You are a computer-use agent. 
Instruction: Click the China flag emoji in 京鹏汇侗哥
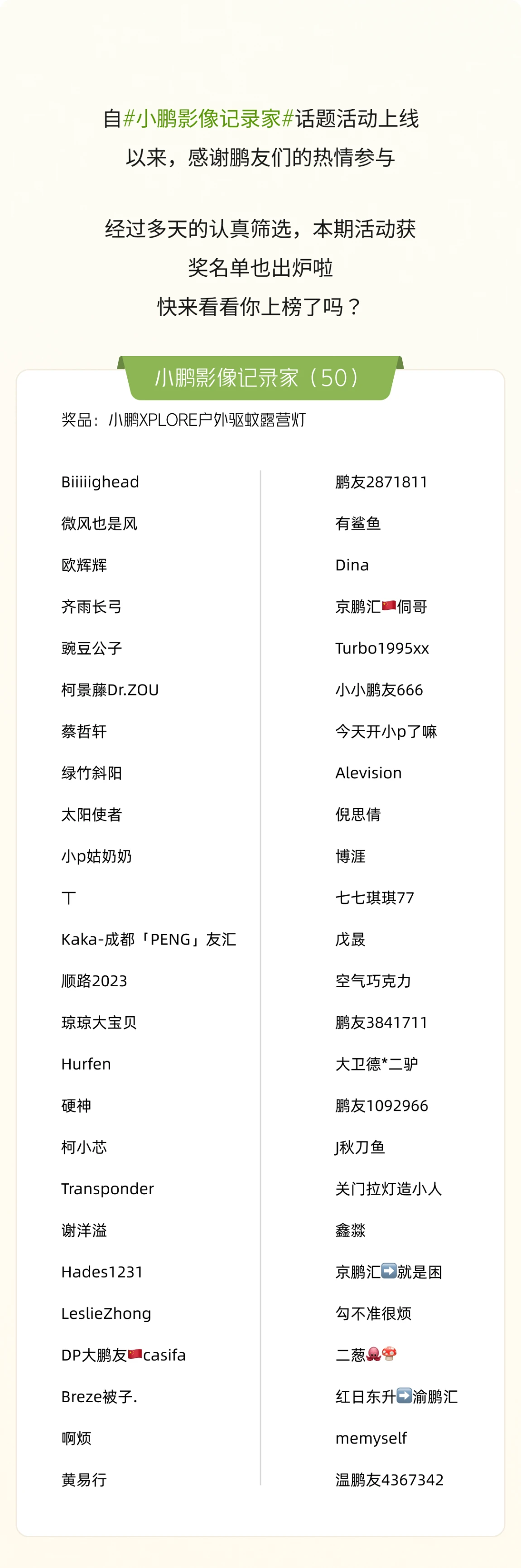[x=389, y=606]
